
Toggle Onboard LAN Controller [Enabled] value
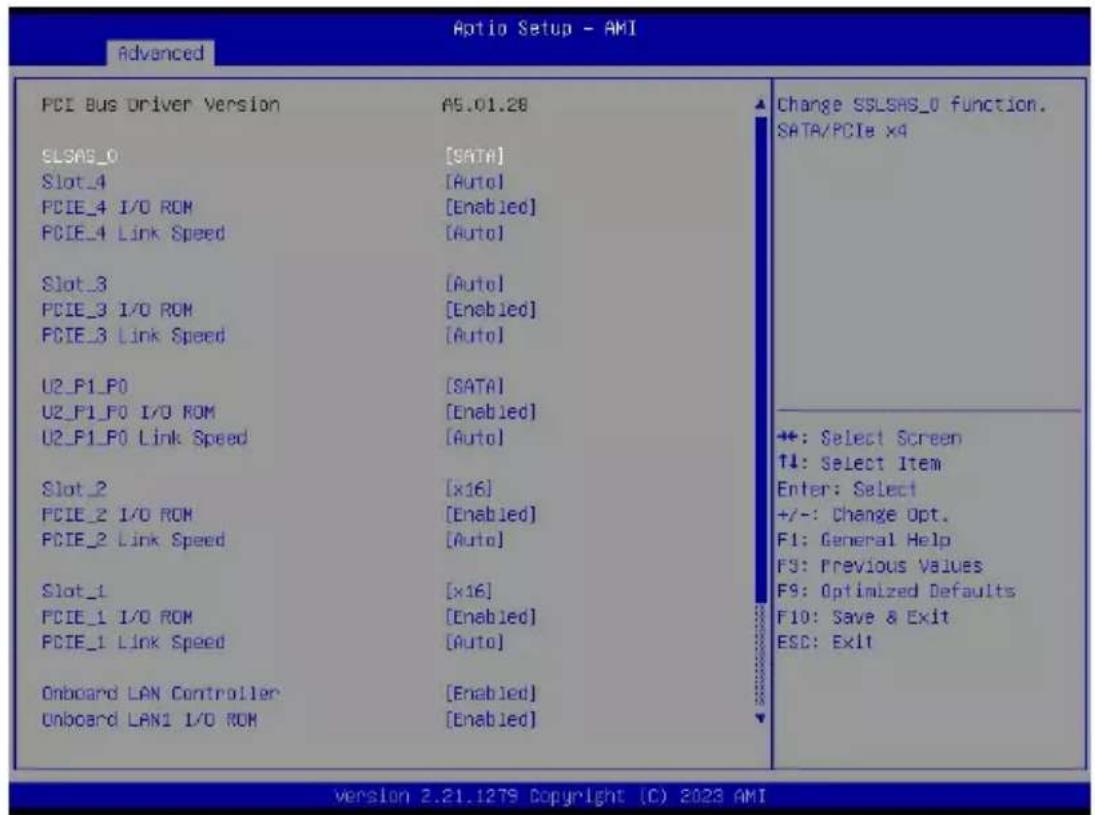(491, 693)
